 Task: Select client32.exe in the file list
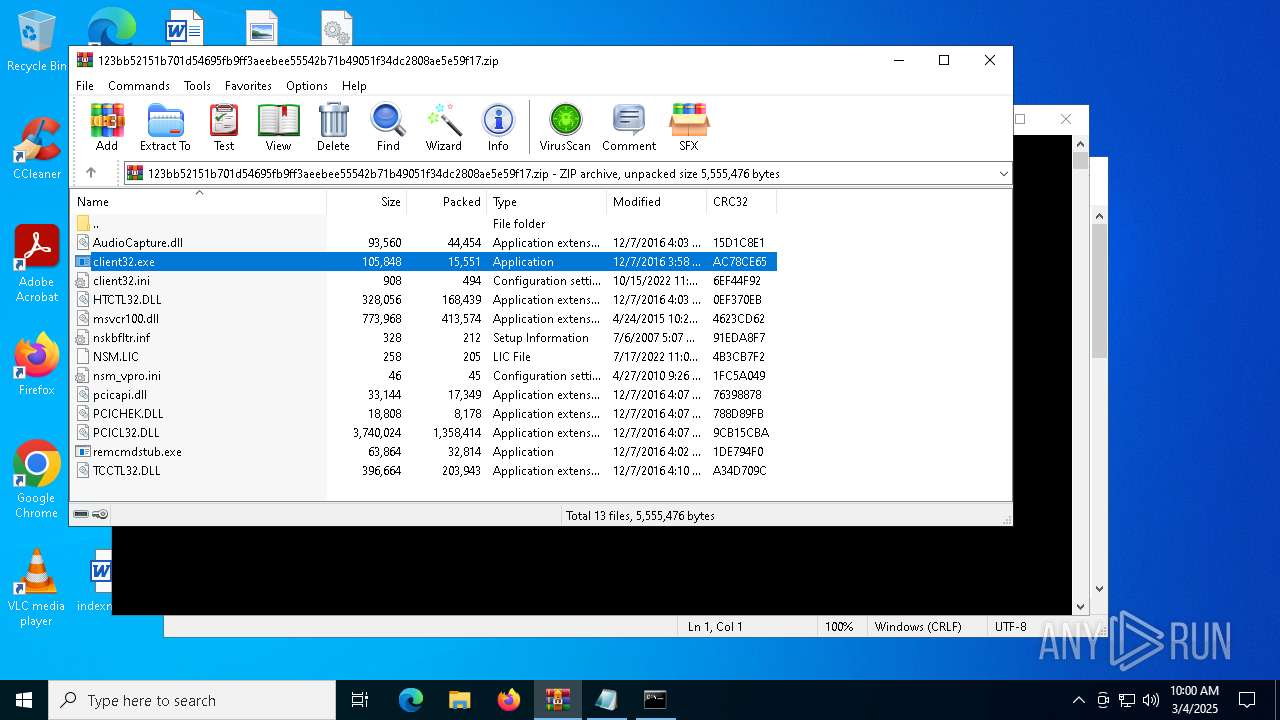(x=424, y=262)
